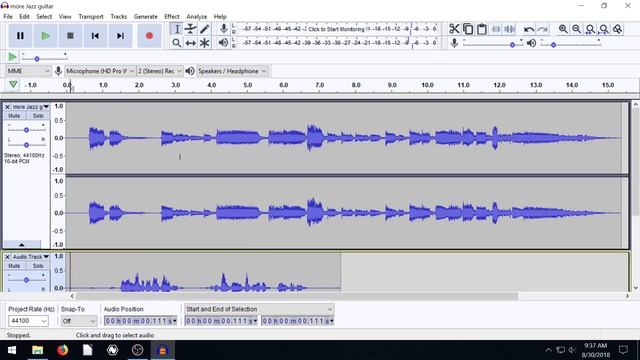Click the play-at-speed slider
This screenshot has height=360, width=640.
44,57
